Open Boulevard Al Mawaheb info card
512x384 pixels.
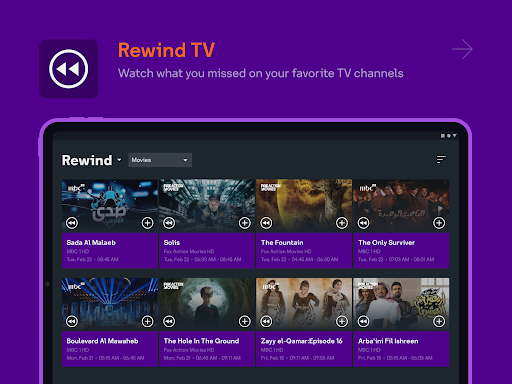(x=110, y=349)
